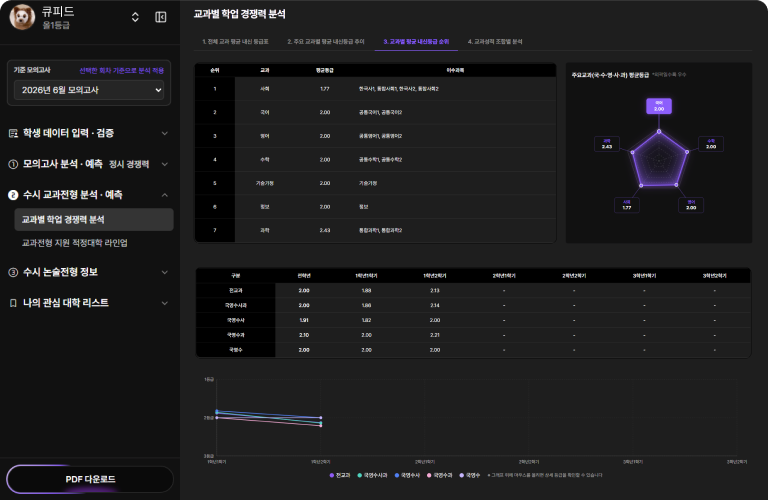The height and width of the screenshot is (500, 768).
Task: Click the PDF 다운로드 button
Action: (x=90, y=479)
